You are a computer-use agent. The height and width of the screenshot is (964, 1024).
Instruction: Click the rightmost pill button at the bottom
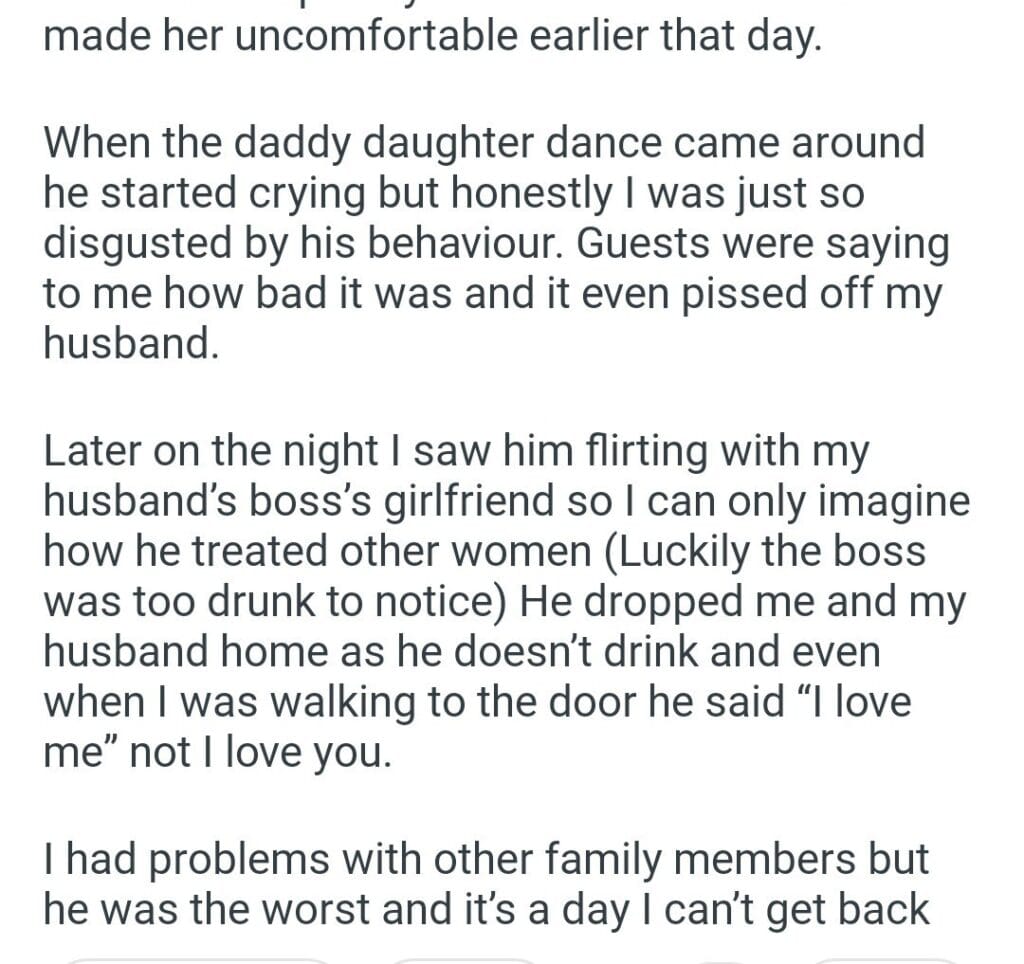coord(885,960)
